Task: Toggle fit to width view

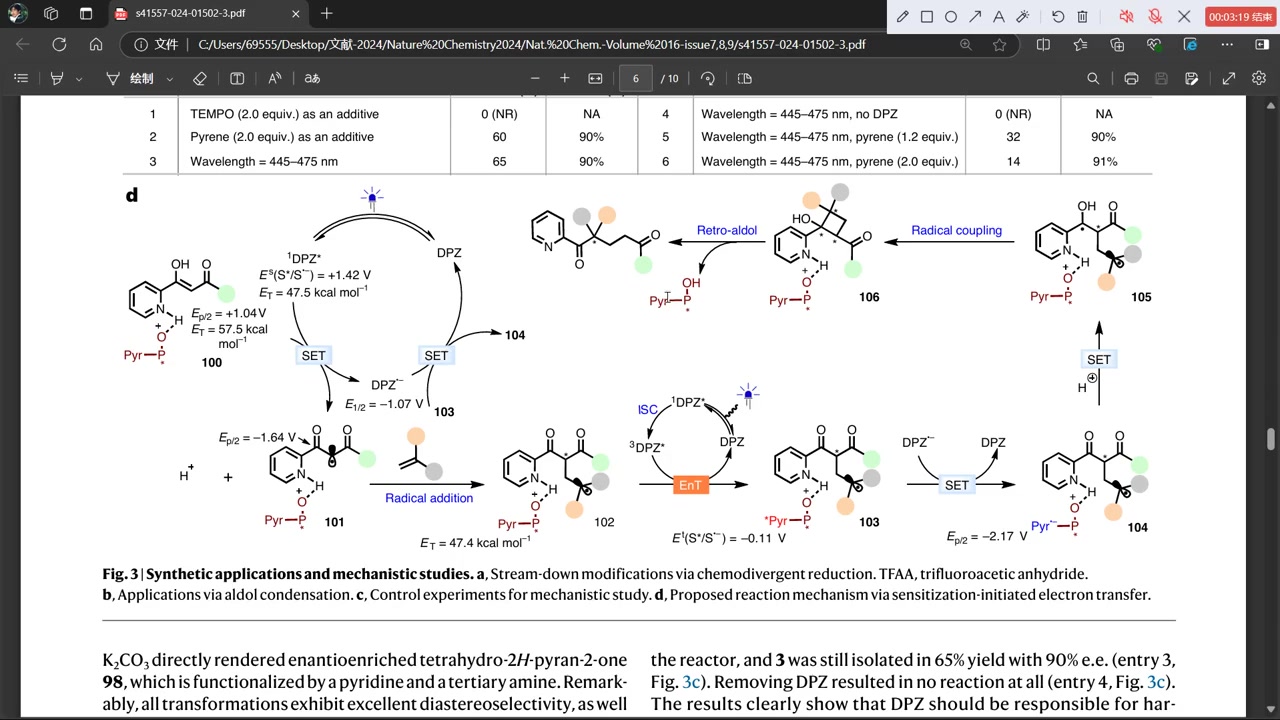Action: tap(595, 78)
